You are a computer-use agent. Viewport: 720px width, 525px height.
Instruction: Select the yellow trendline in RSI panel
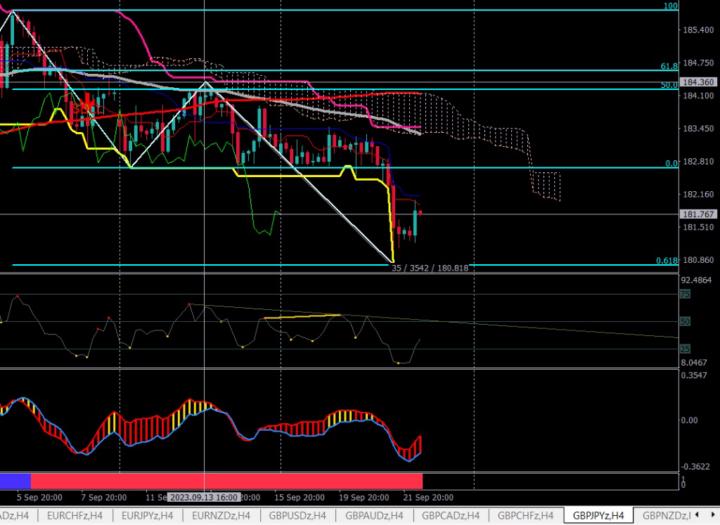[300, 317]
